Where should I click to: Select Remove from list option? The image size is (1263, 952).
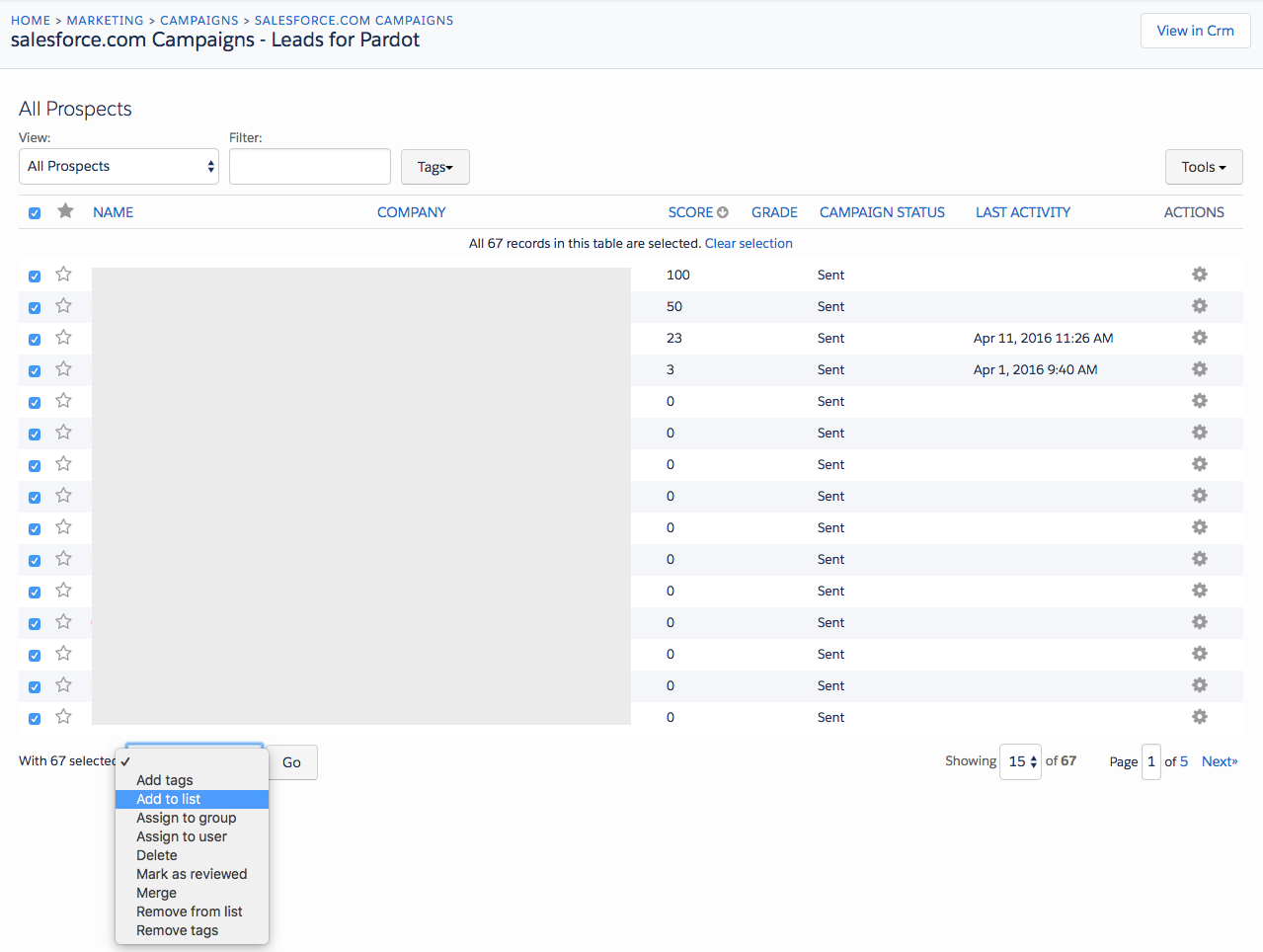(x=192, y=912)
